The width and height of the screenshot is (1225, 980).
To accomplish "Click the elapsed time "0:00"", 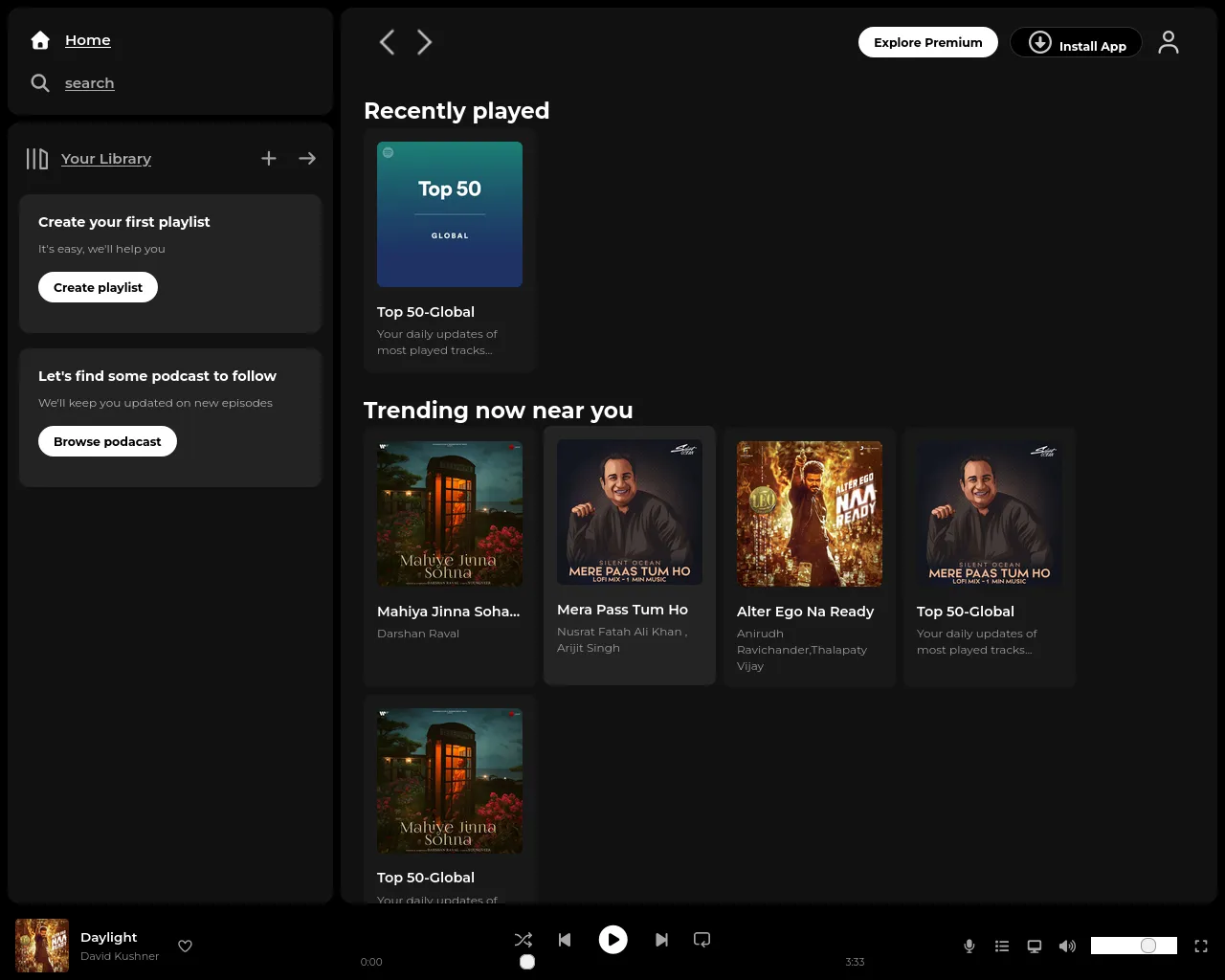I will [x=371, y=962].
